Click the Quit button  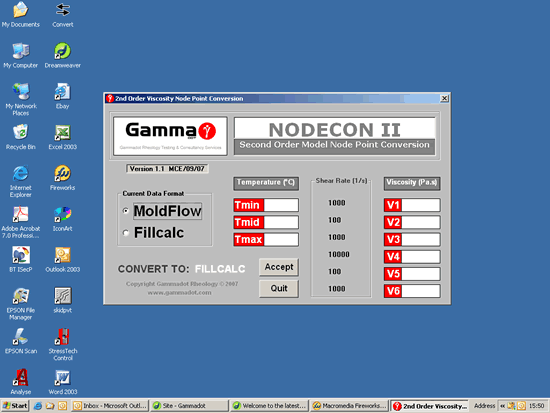click(279, 288)
